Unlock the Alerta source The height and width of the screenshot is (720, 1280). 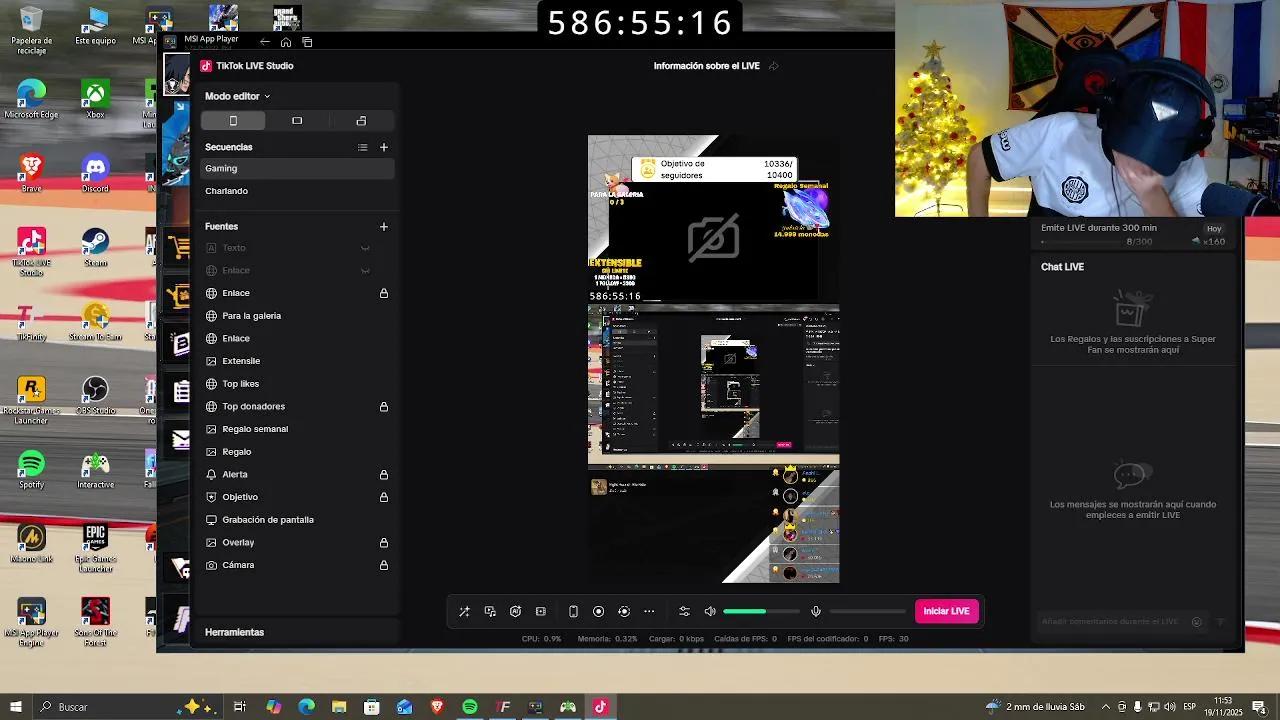click(383, 475)
